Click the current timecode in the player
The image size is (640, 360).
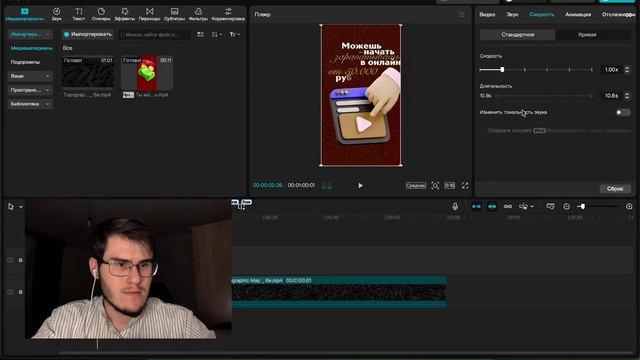click(267, 185)
